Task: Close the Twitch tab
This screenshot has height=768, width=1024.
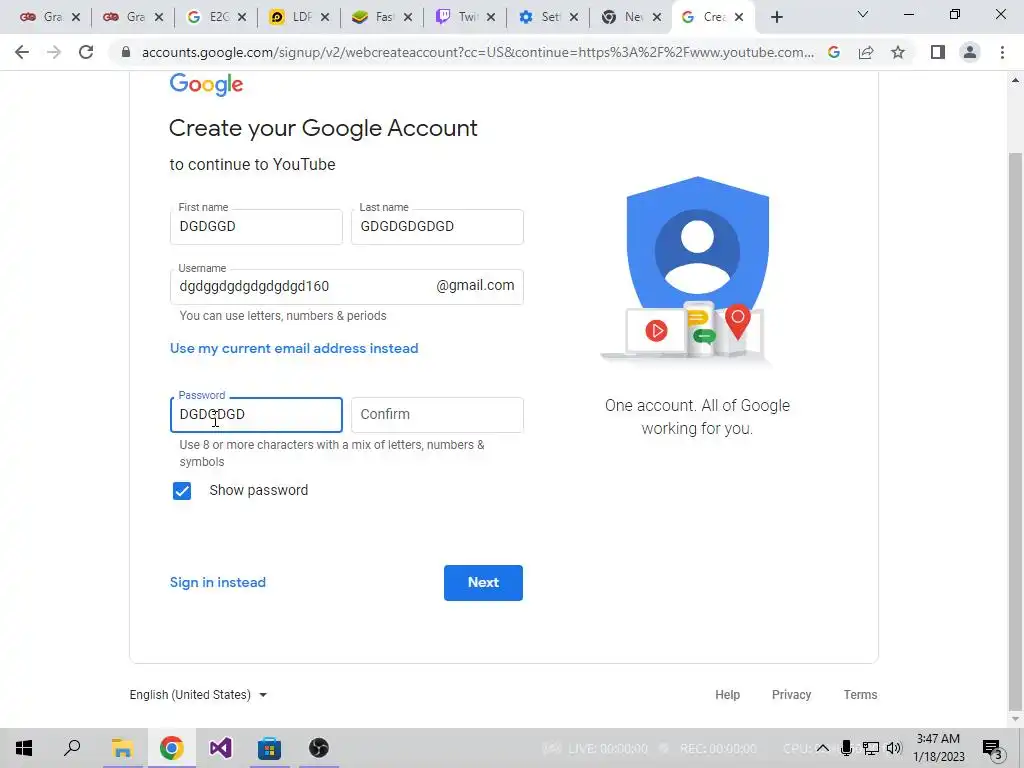Action: [491, 18]
